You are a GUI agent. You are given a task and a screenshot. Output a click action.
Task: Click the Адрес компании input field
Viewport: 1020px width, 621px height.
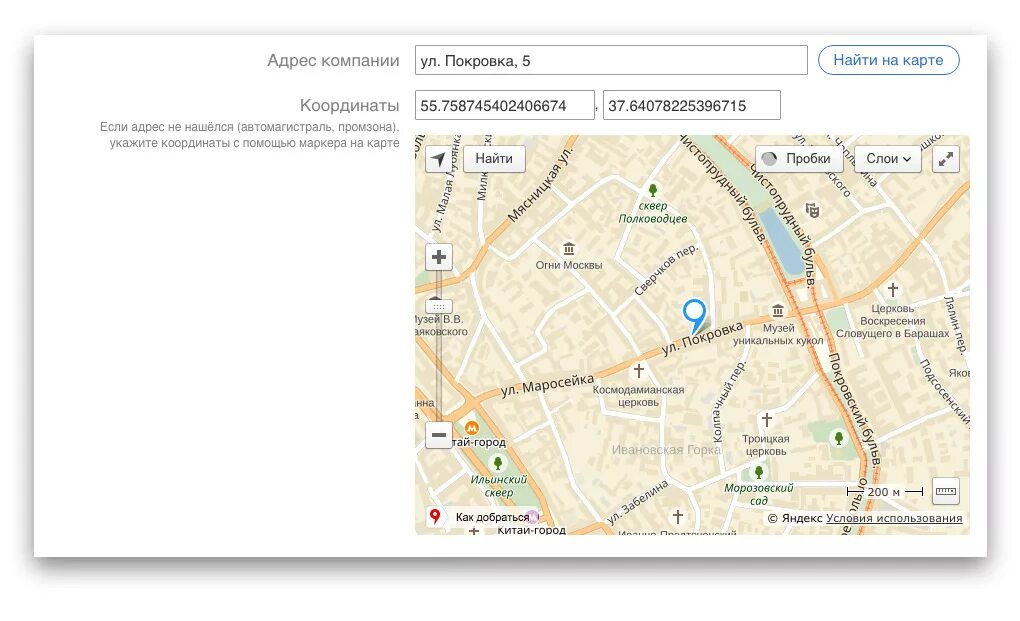(x=611, y=60)
